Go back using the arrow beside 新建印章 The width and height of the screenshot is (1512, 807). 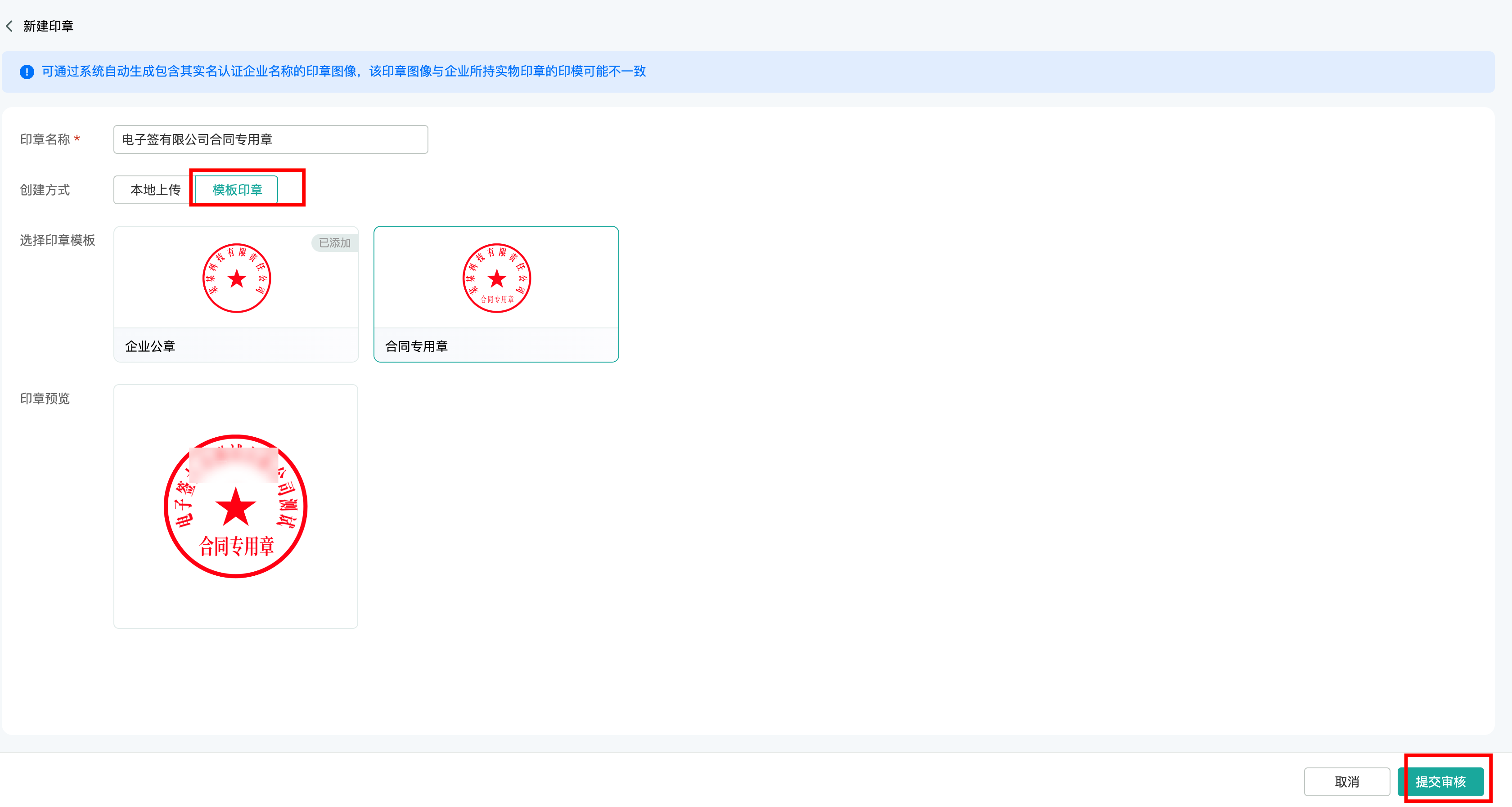coord(9,26)
